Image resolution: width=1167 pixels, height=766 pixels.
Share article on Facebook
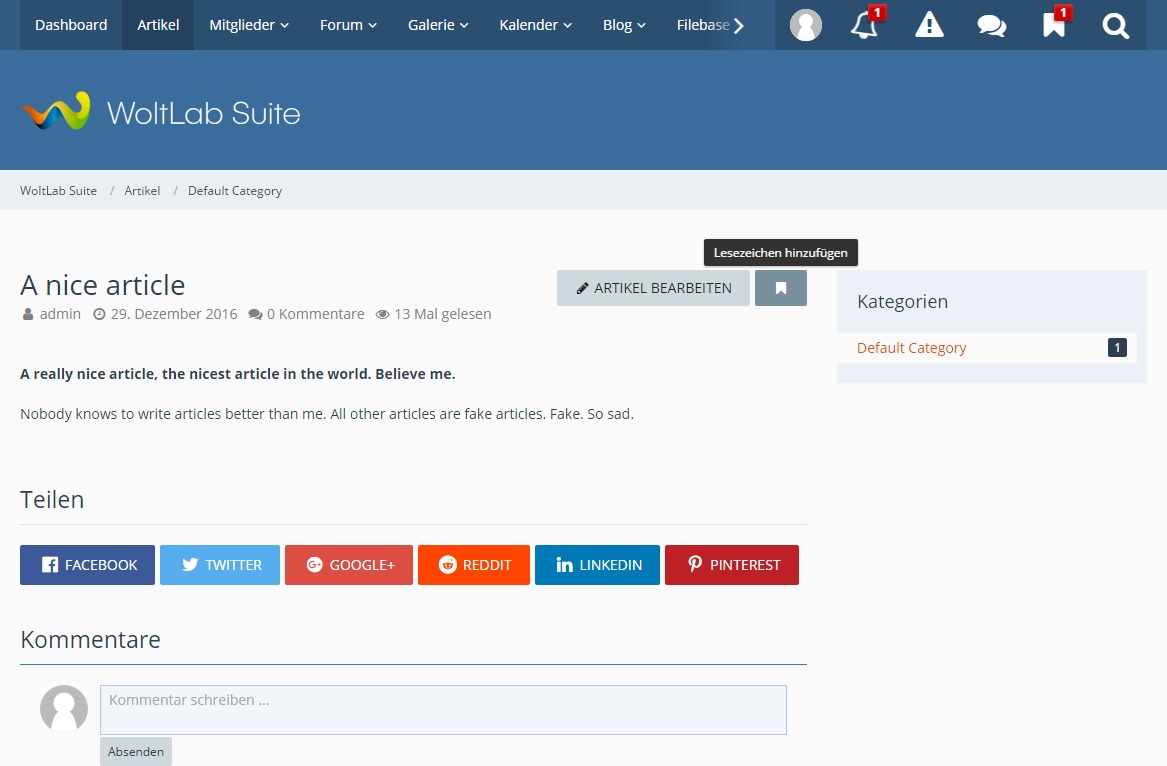click(87, 565)
